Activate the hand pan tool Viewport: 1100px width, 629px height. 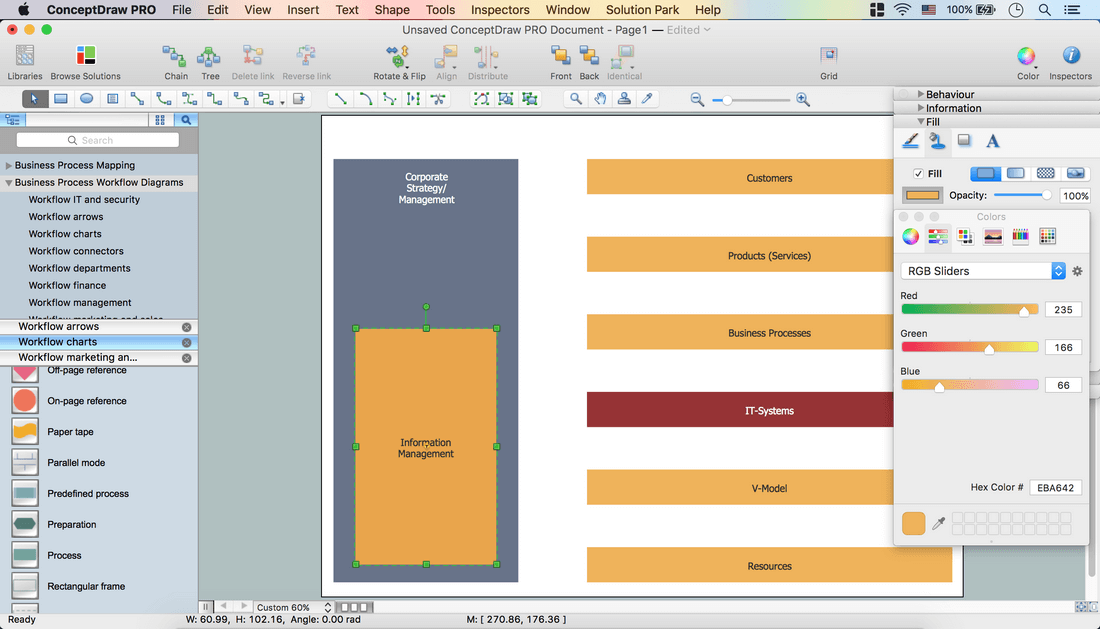(x=600, y=99)
